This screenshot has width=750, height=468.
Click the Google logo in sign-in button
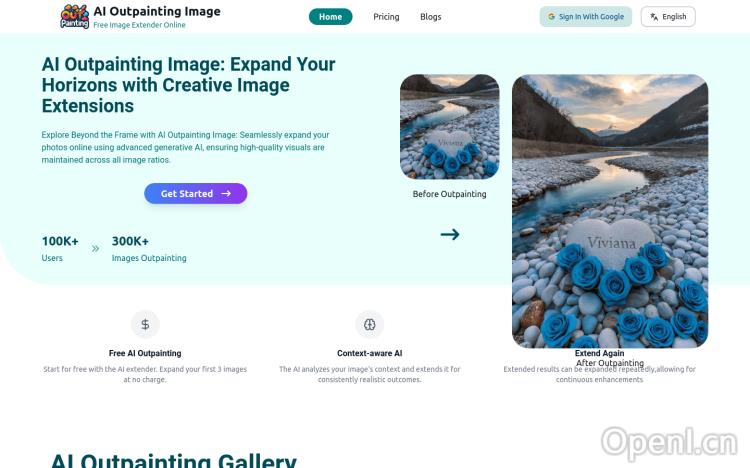click(551, 17)
